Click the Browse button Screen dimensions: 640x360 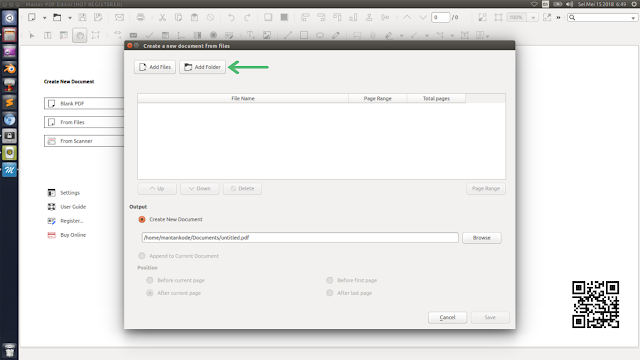(x=482, y=238)
